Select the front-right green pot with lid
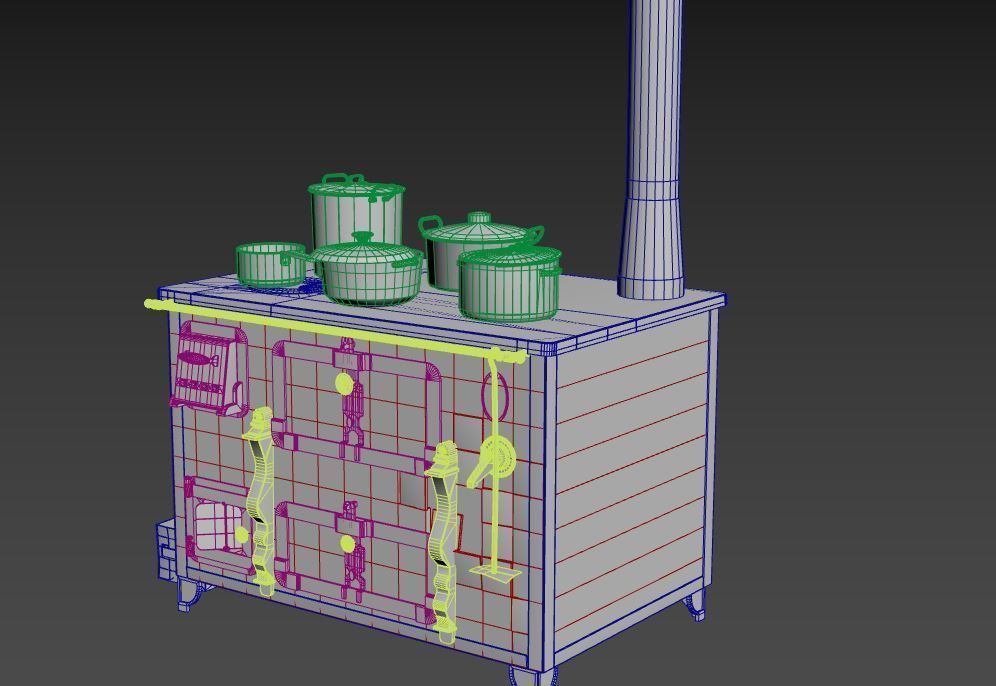Image resolution: width=996 pixels, height=686 pixels. click(510, 283)
